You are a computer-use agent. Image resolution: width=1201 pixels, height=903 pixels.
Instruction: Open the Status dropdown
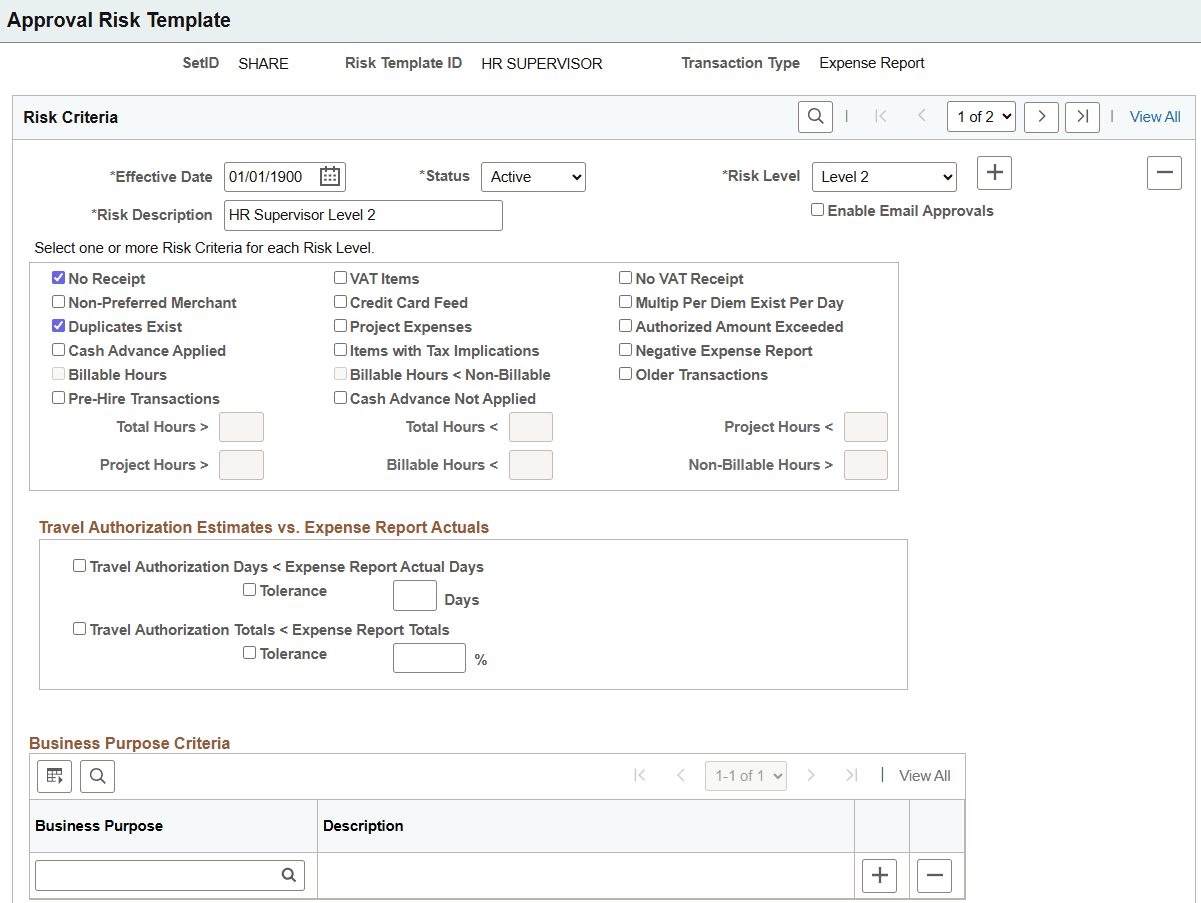533,176
